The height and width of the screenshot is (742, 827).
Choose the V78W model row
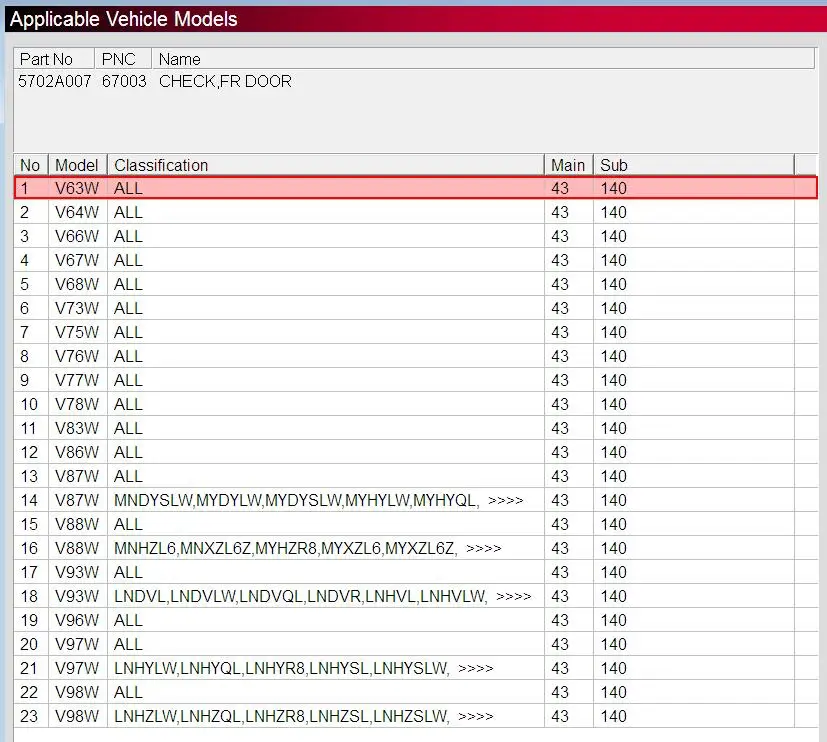pyautogui.click(x=416, y=404)
